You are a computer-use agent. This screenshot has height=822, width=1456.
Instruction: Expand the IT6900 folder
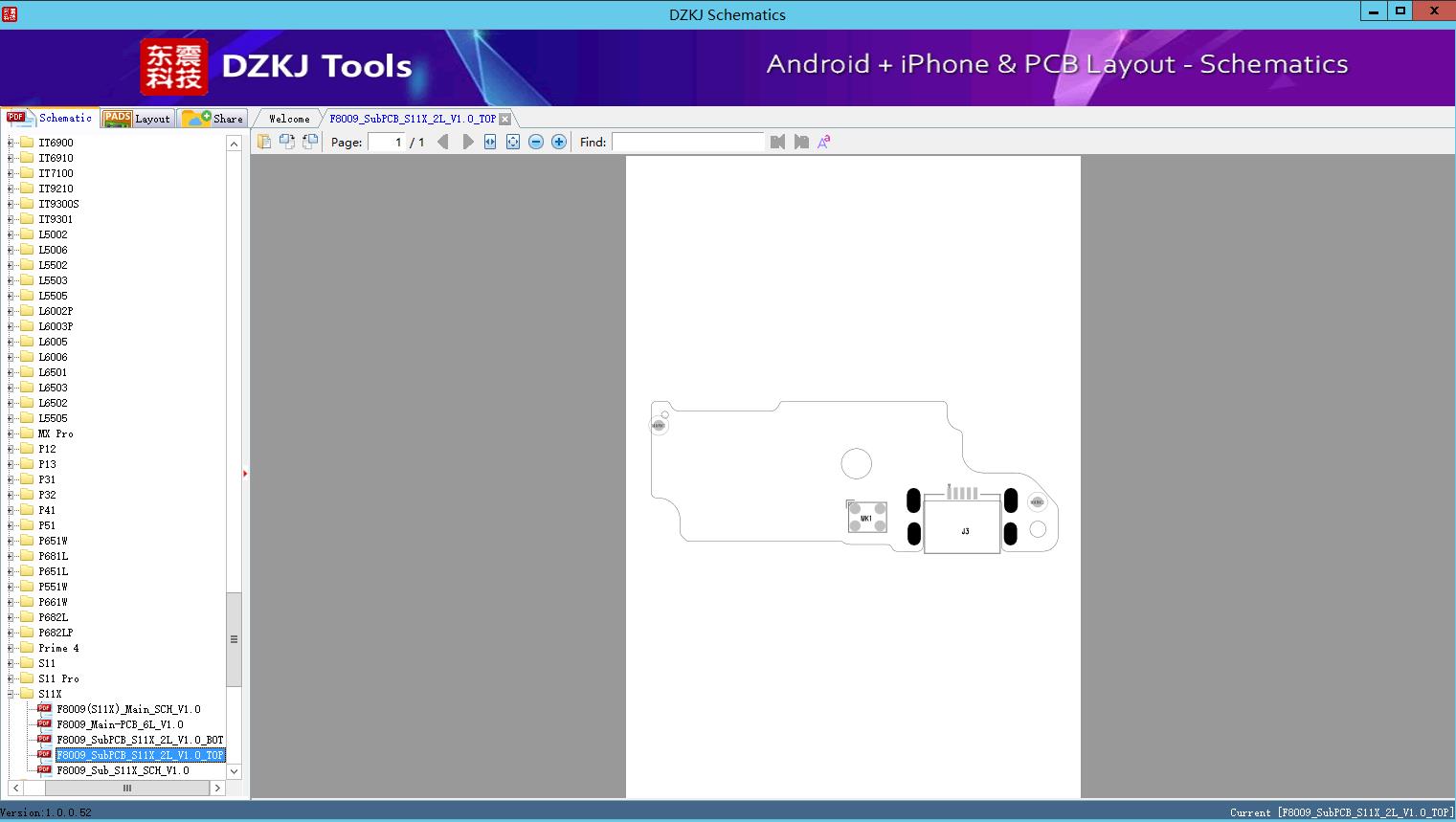(11, 143)
